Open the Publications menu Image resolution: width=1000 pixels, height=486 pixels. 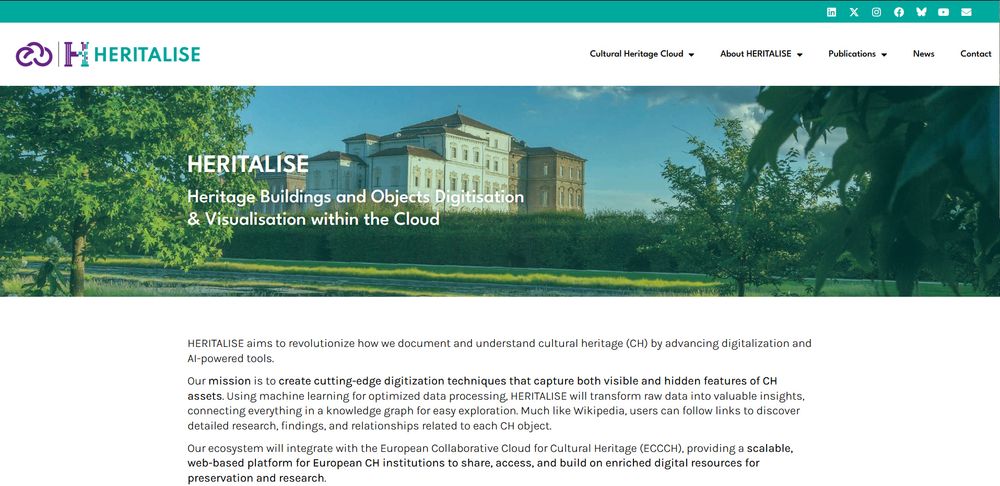coord(852,54)
